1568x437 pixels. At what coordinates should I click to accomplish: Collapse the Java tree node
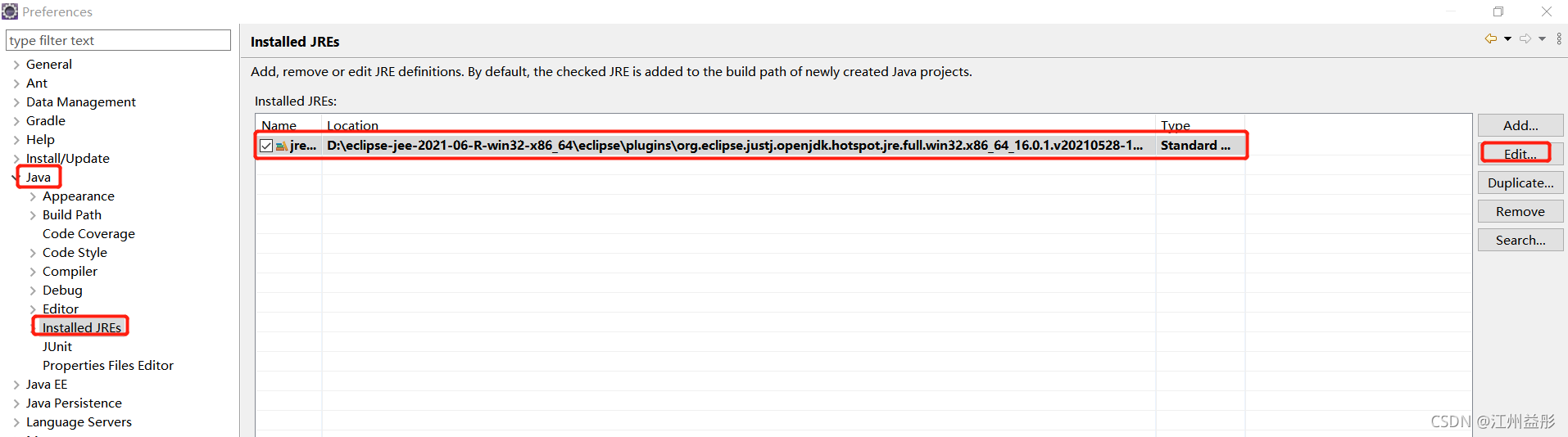click(x=16, y=178)
